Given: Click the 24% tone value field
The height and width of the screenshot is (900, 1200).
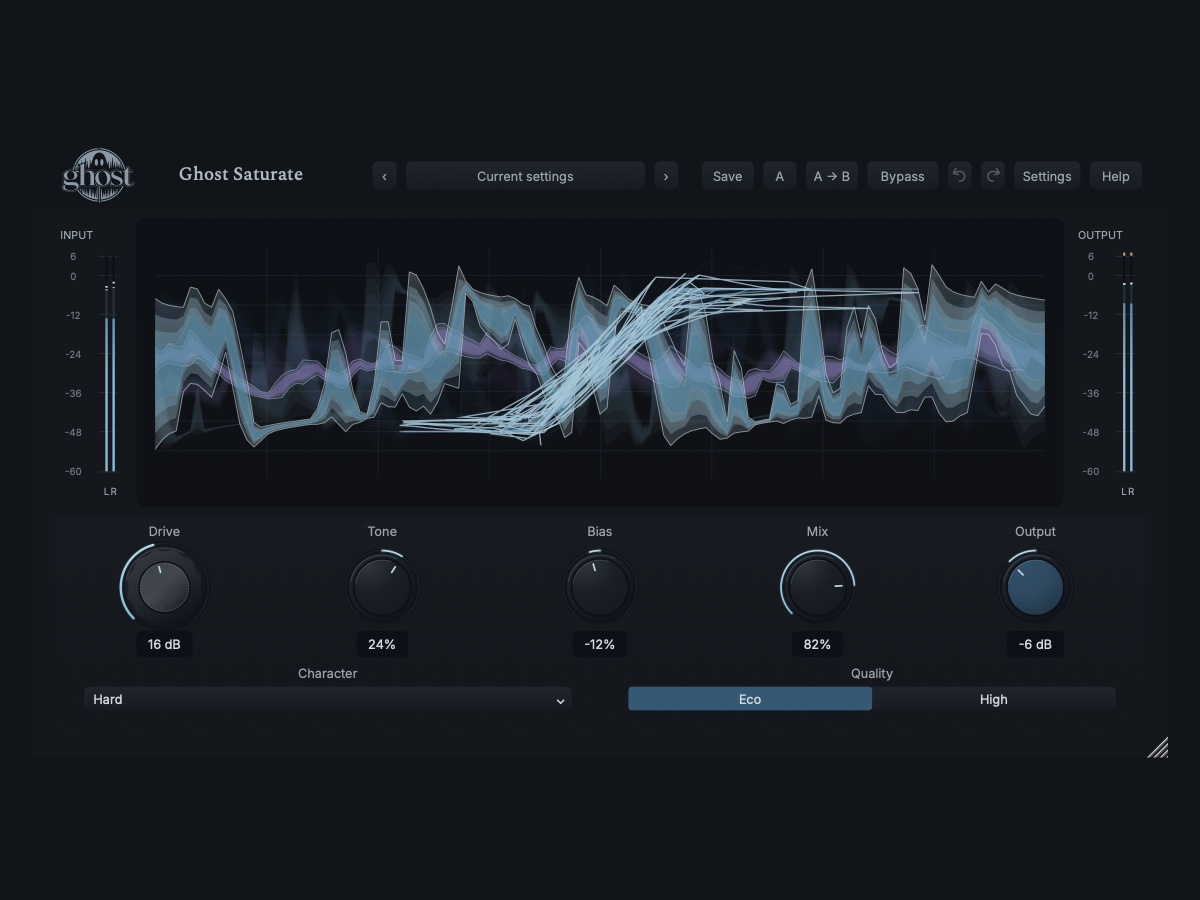Looking at the screenshot, I should [x=382, y=644].
